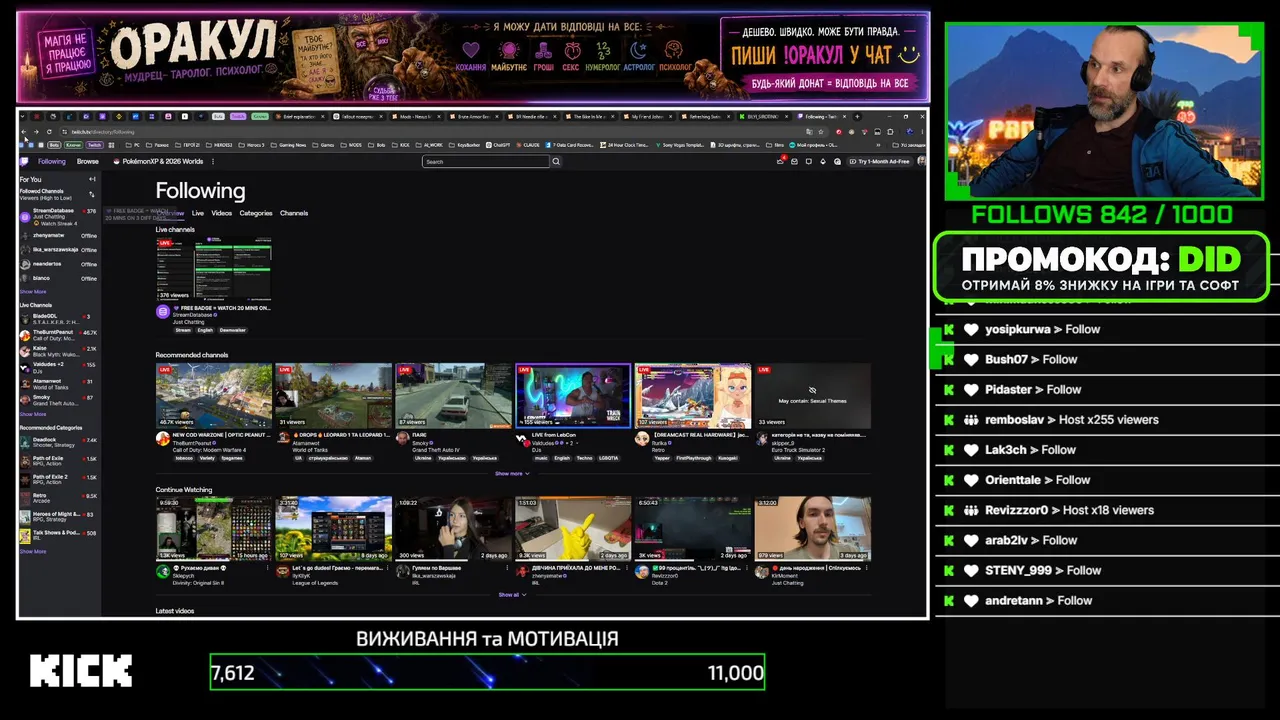
Task: Click Smoky channel row in Live Channels
Action: coord(59,400)
